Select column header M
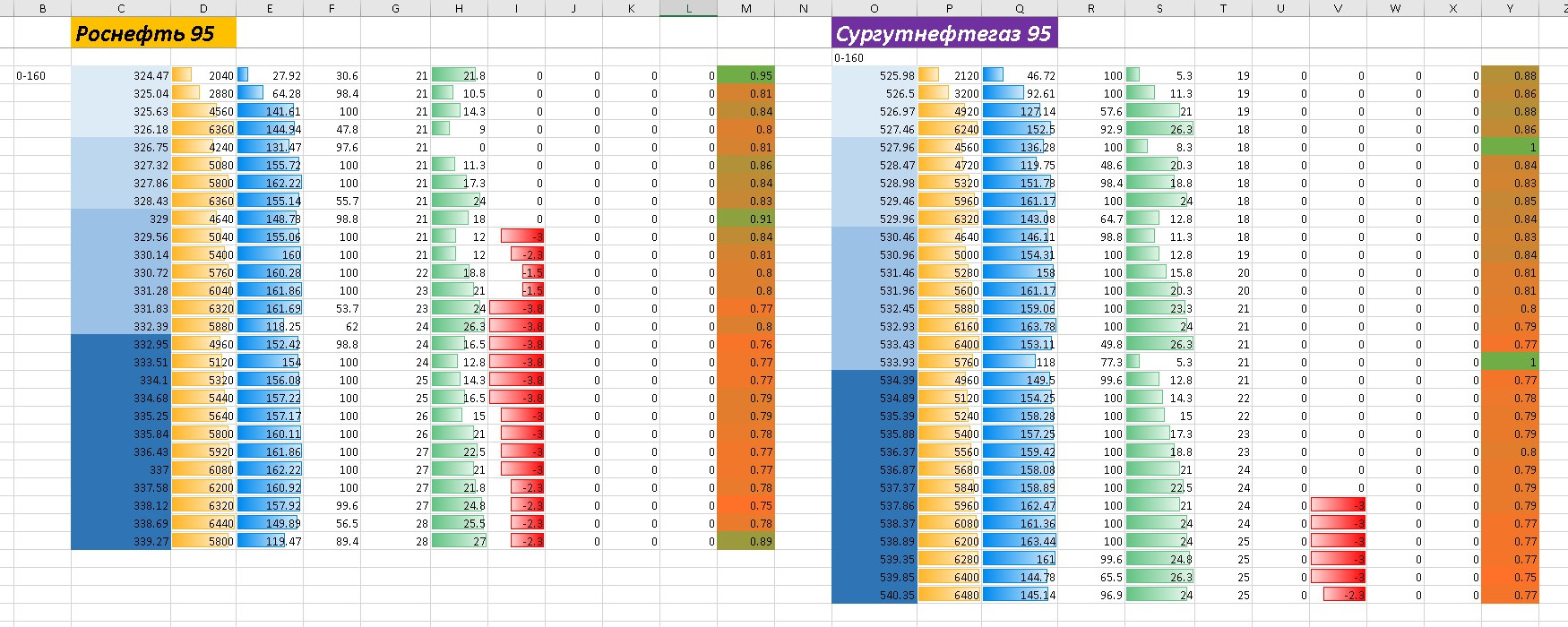The height and width of the screenshot is (627, 1568). 746,8
